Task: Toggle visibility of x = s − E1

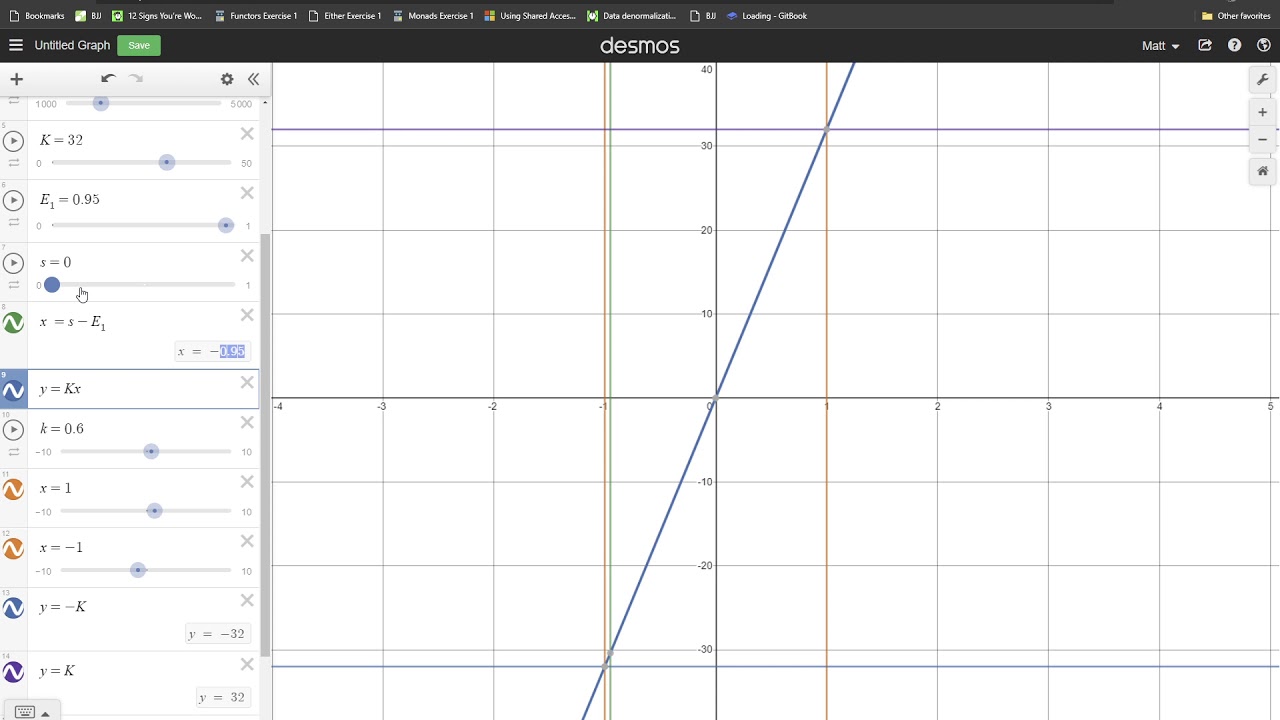Action: (x=13, y=323)
